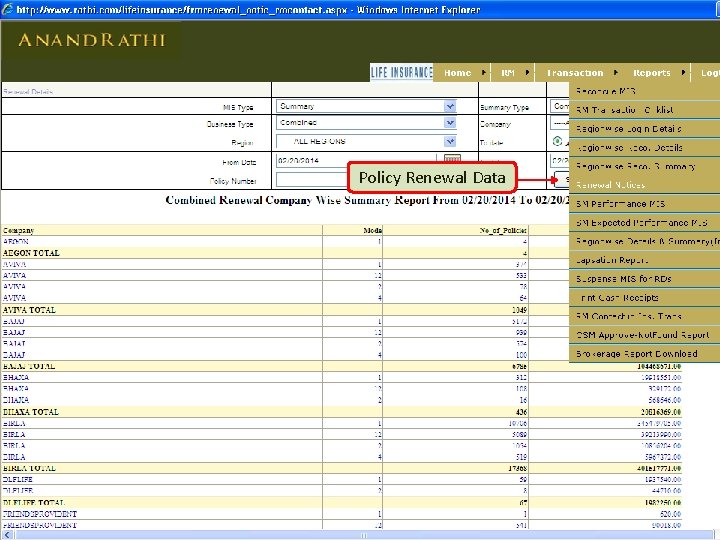720x540 pixels.
Task: Click the AEGON company link
Action: [16, 242]
